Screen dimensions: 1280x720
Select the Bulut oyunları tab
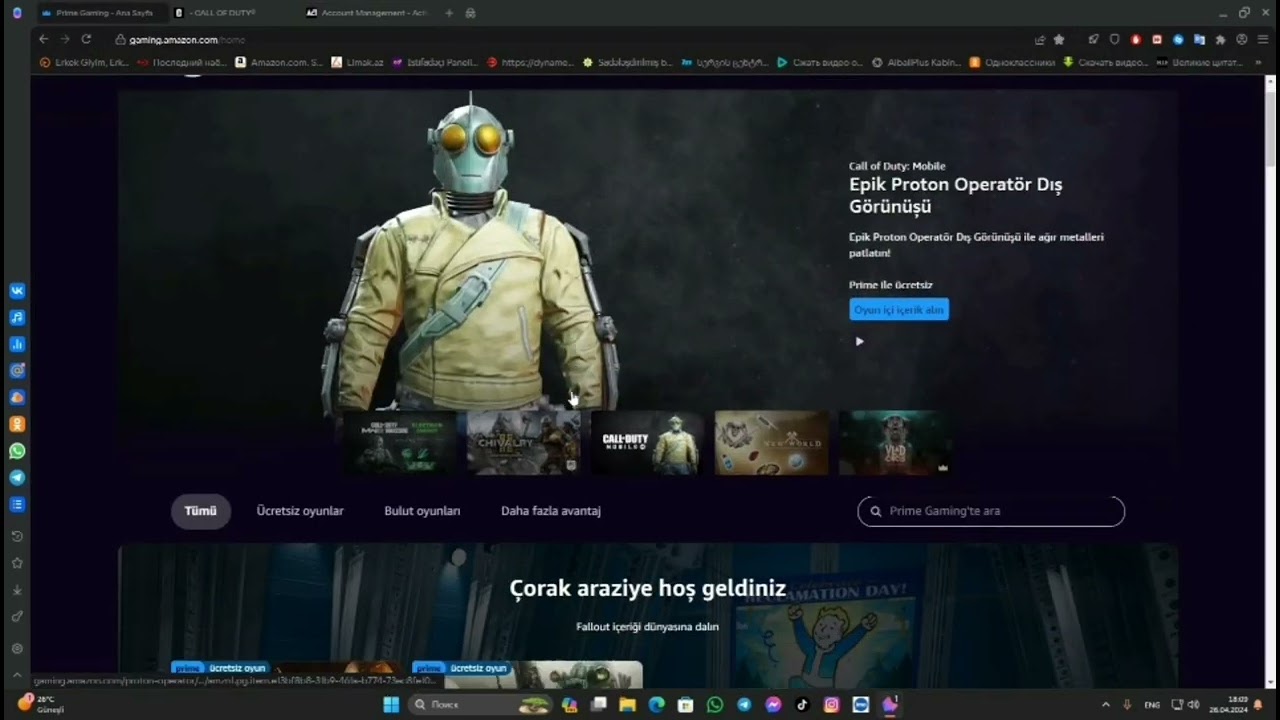(x=422, y=511)
